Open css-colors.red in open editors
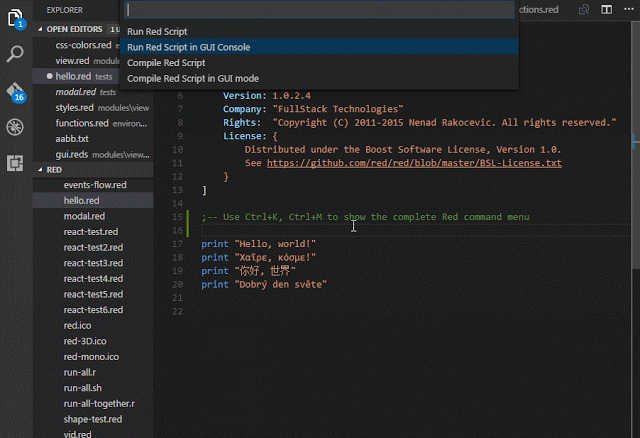 [84, 45]
